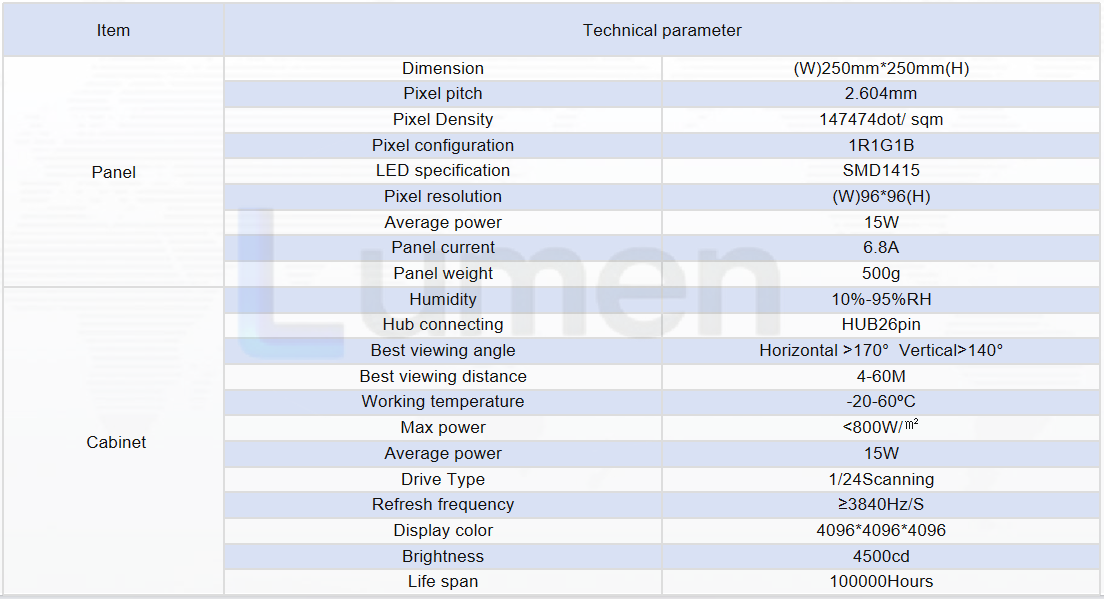Click the Working temperature label
Viewport: 1104px width, 599px height.
(x=443, y=401)
